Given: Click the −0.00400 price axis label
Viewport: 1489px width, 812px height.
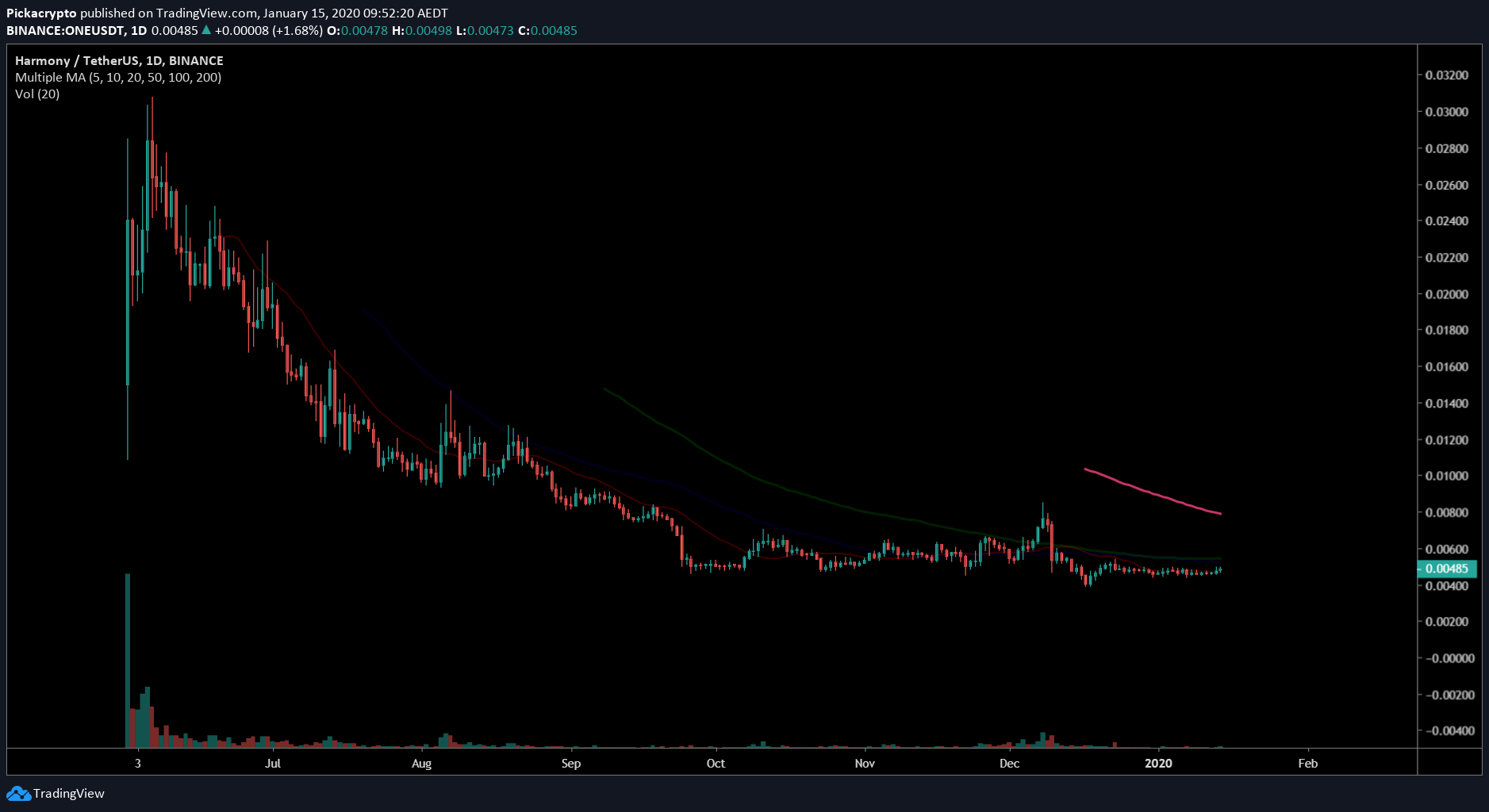Looking at the screenshot, I should point(1450,730).
